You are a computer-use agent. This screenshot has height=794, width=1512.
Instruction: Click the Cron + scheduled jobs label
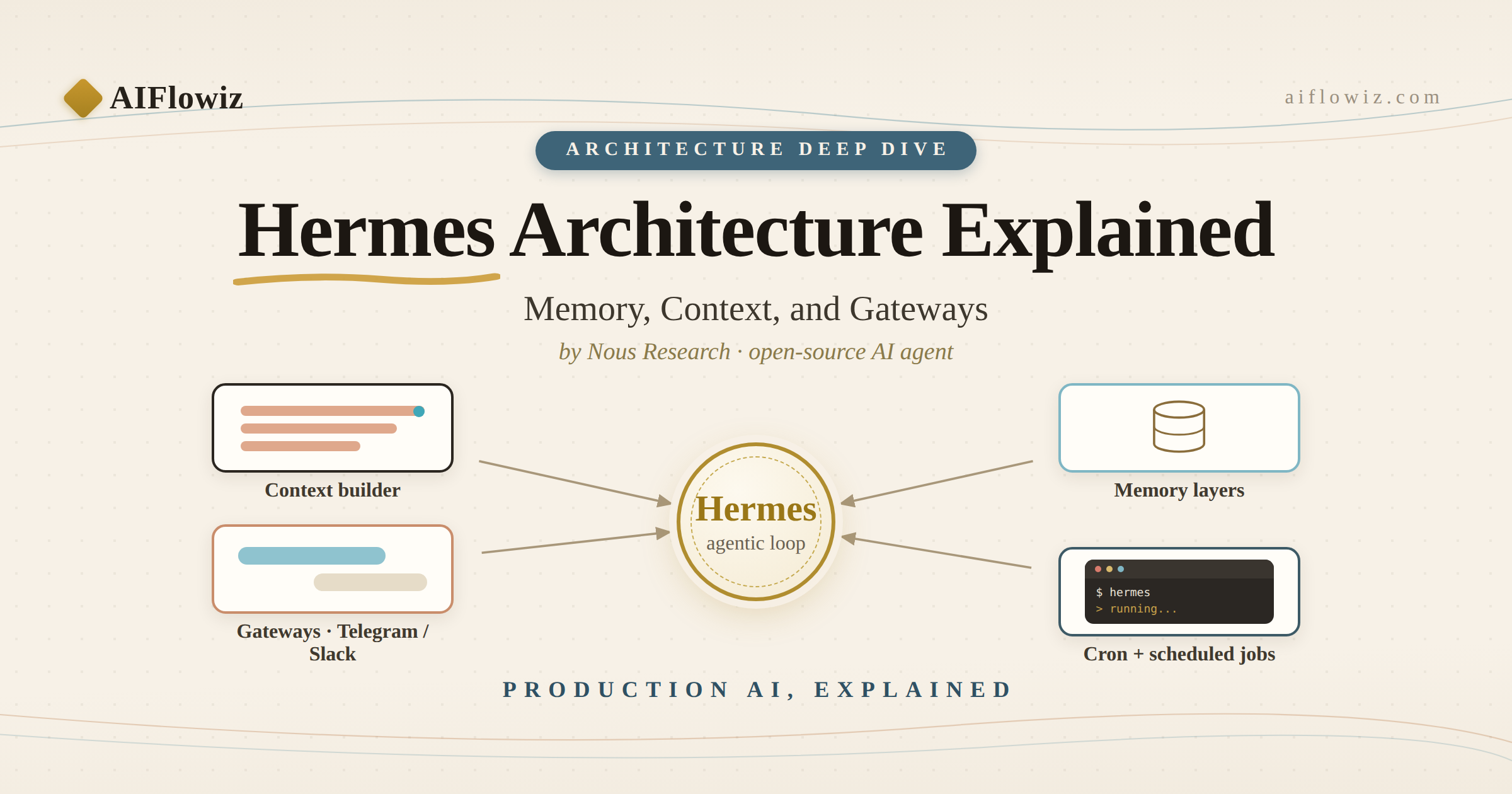1179,654
